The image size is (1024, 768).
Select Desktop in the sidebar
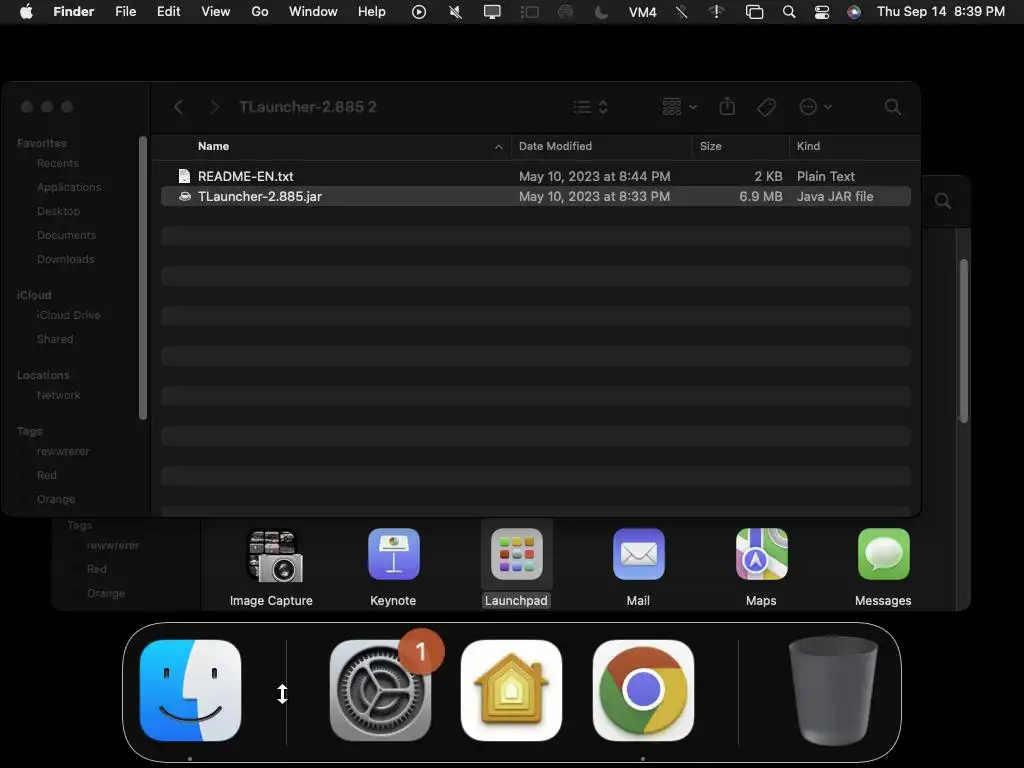coord(58,211)
